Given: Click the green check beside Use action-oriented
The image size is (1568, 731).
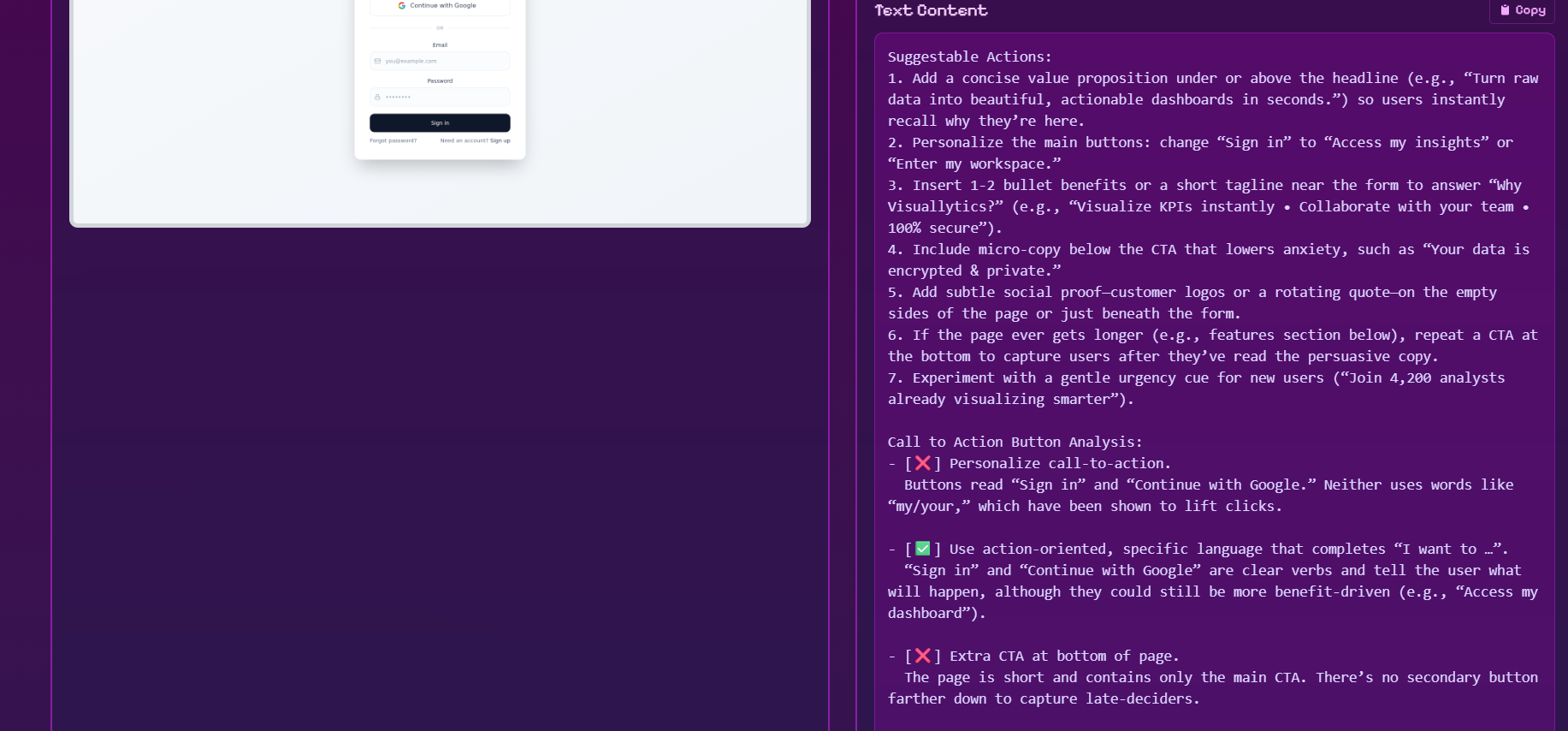Looking at the screenshot, I should point(923,549).
